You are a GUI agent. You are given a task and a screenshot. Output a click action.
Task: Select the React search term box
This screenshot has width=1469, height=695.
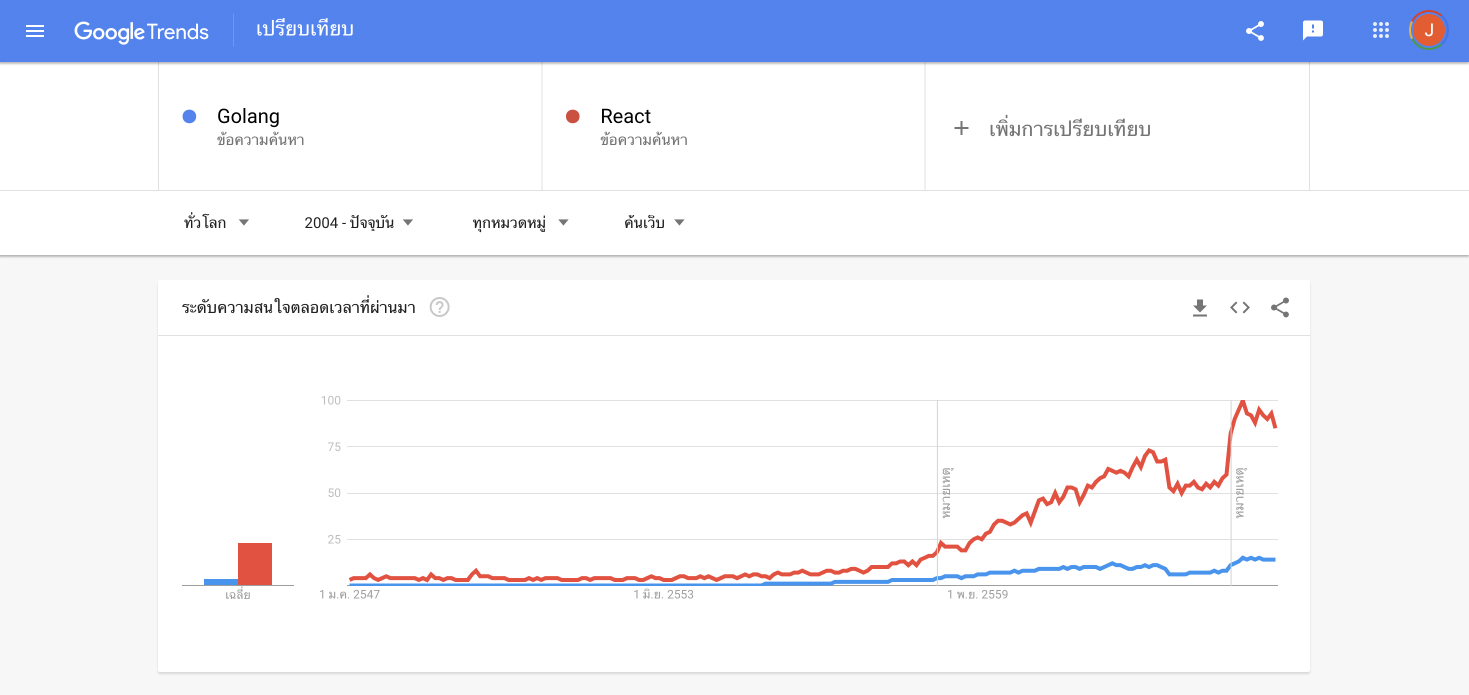click(733, 127)
